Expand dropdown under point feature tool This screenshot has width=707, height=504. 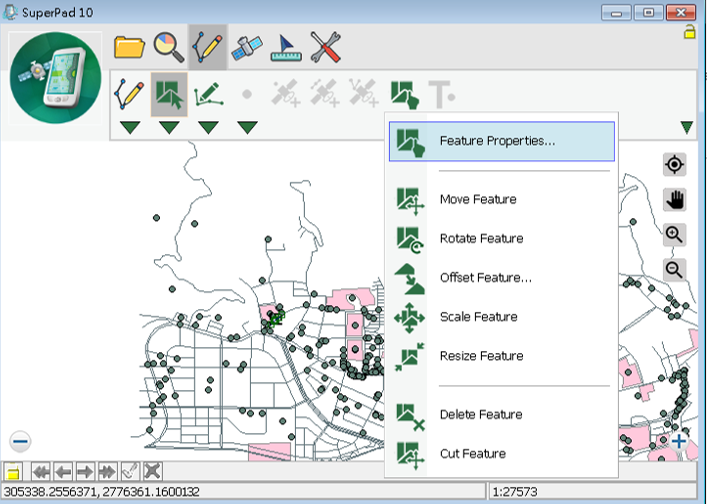click(x=248, y=128)
